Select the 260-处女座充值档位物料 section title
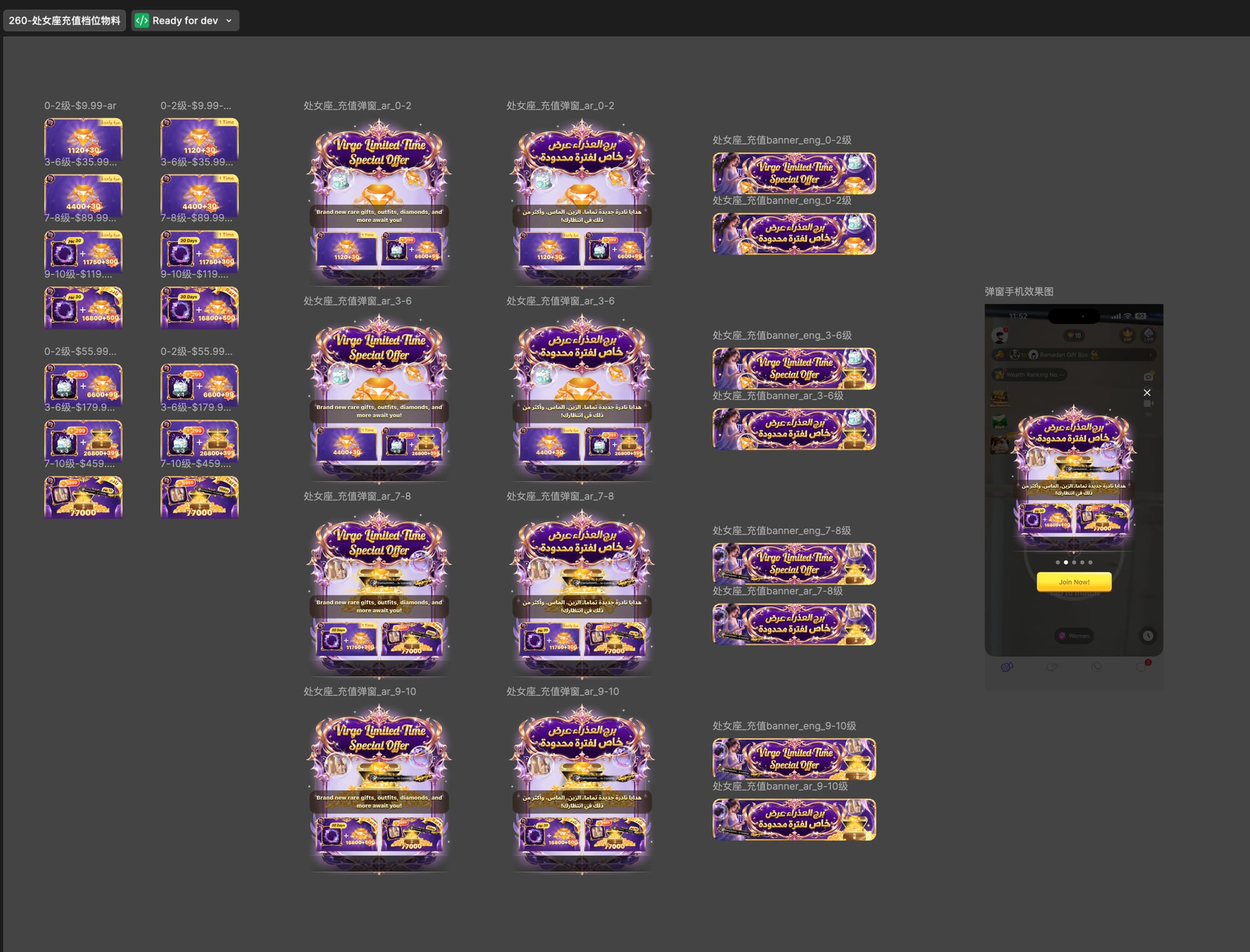Viewport: 1250px width, 952px height. 64,21
